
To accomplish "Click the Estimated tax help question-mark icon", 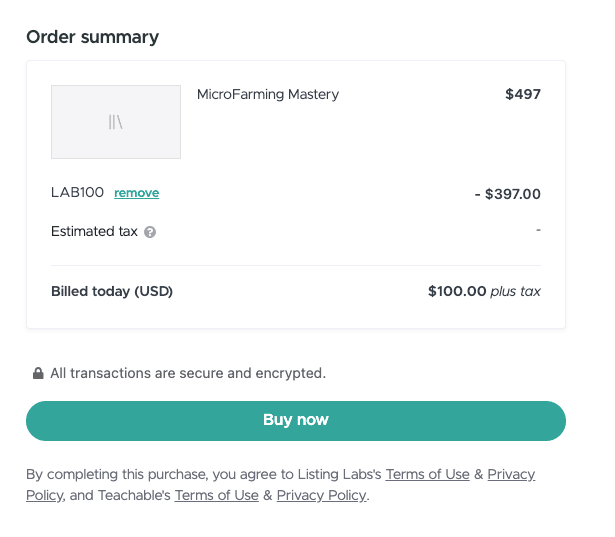I will tap(150, 232).
